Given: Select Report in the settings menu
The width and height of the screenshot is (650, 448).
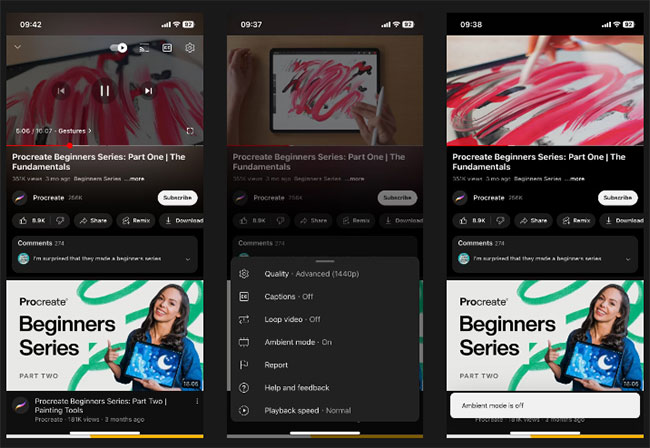Looking at the screenshot, I should [325, 365].
